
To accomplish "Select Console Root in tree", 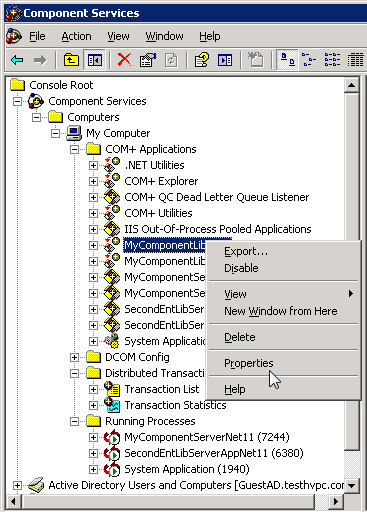I will pos(61,85).
